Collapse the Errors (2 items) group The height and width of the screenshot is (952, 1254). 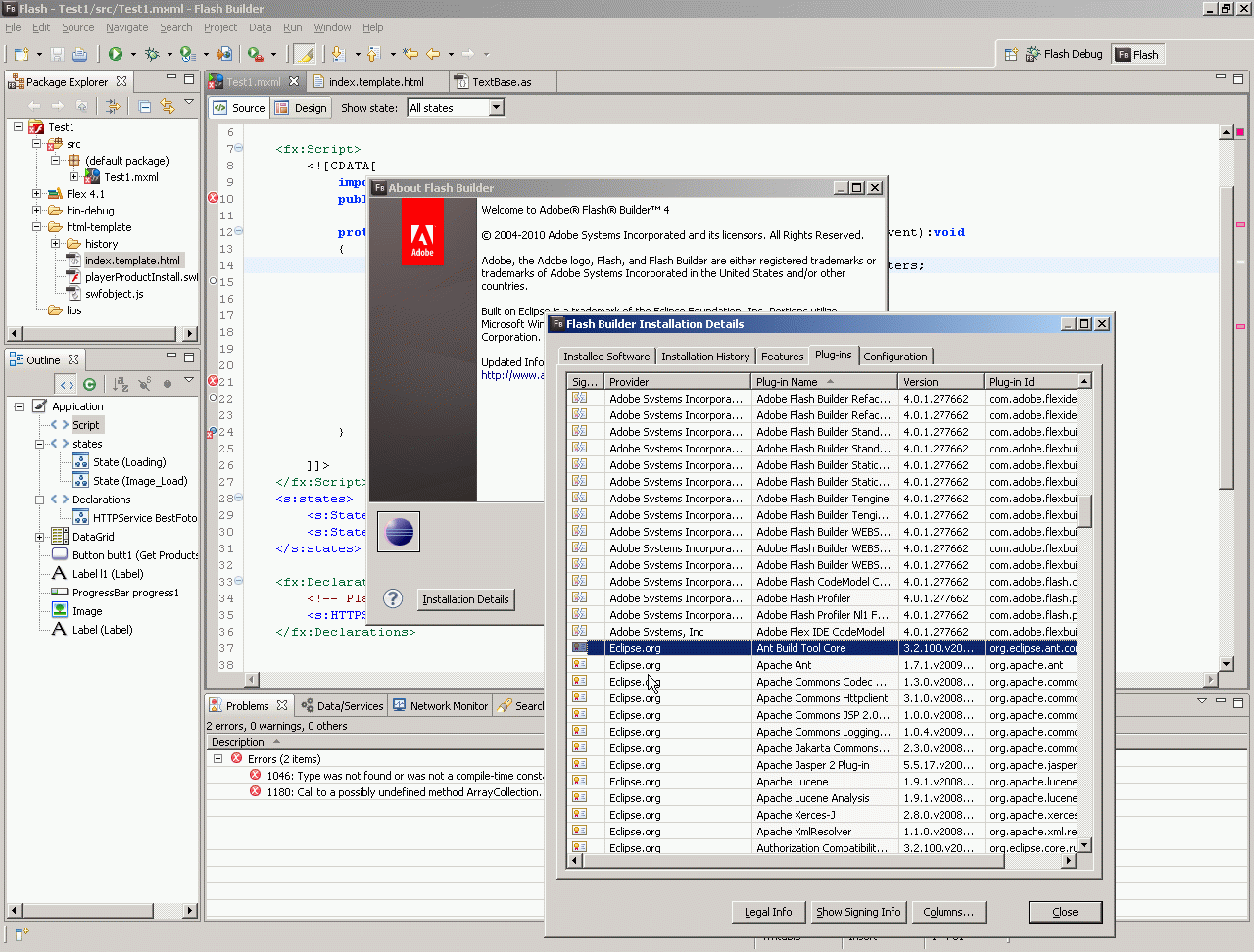click(x=218, y=759)
